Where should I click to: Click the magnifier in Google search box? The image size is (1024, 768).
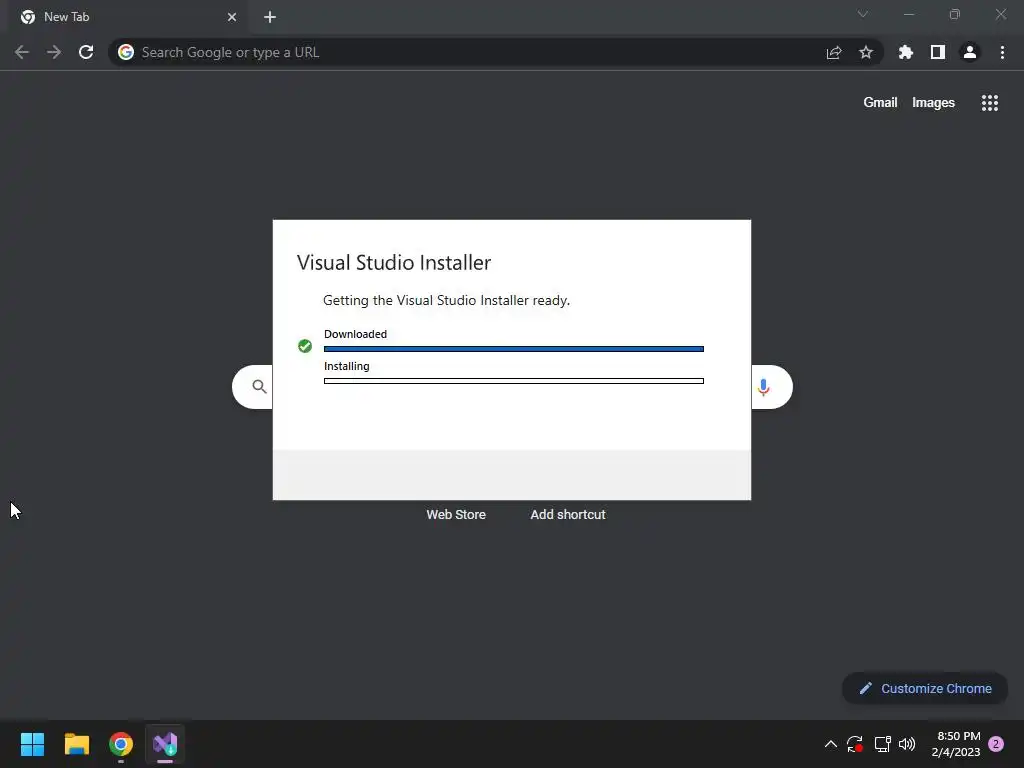pyautogui.click(x=259, y=387)
